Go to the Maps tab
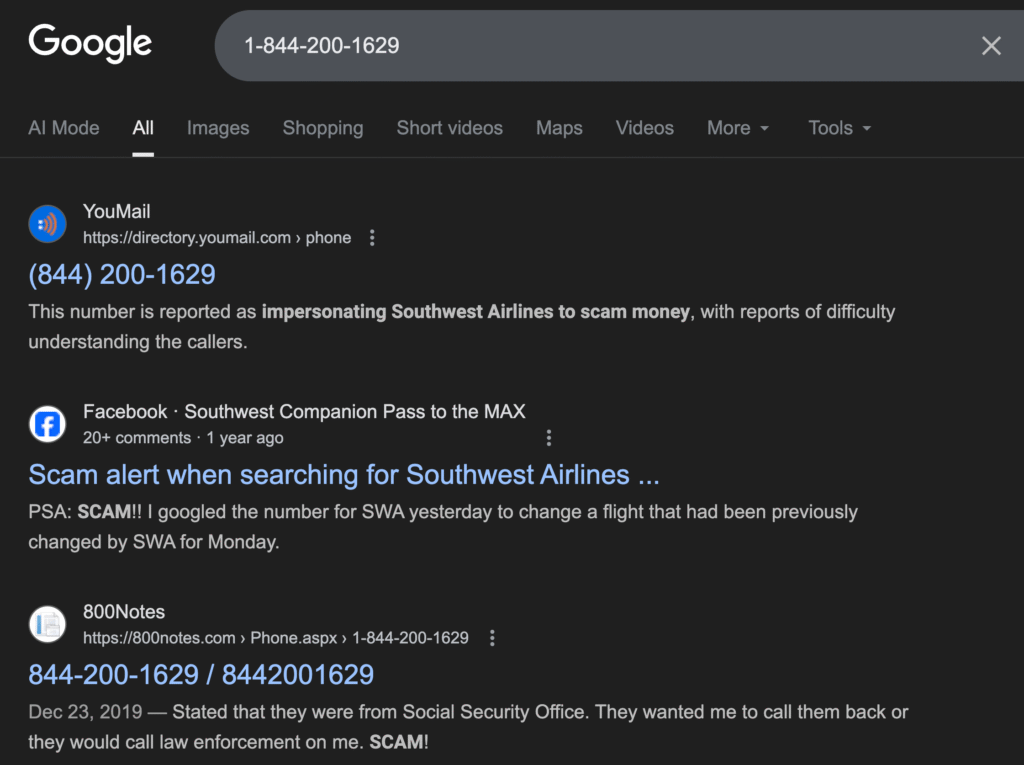1024x765 pixels. (x=559, y=128)
